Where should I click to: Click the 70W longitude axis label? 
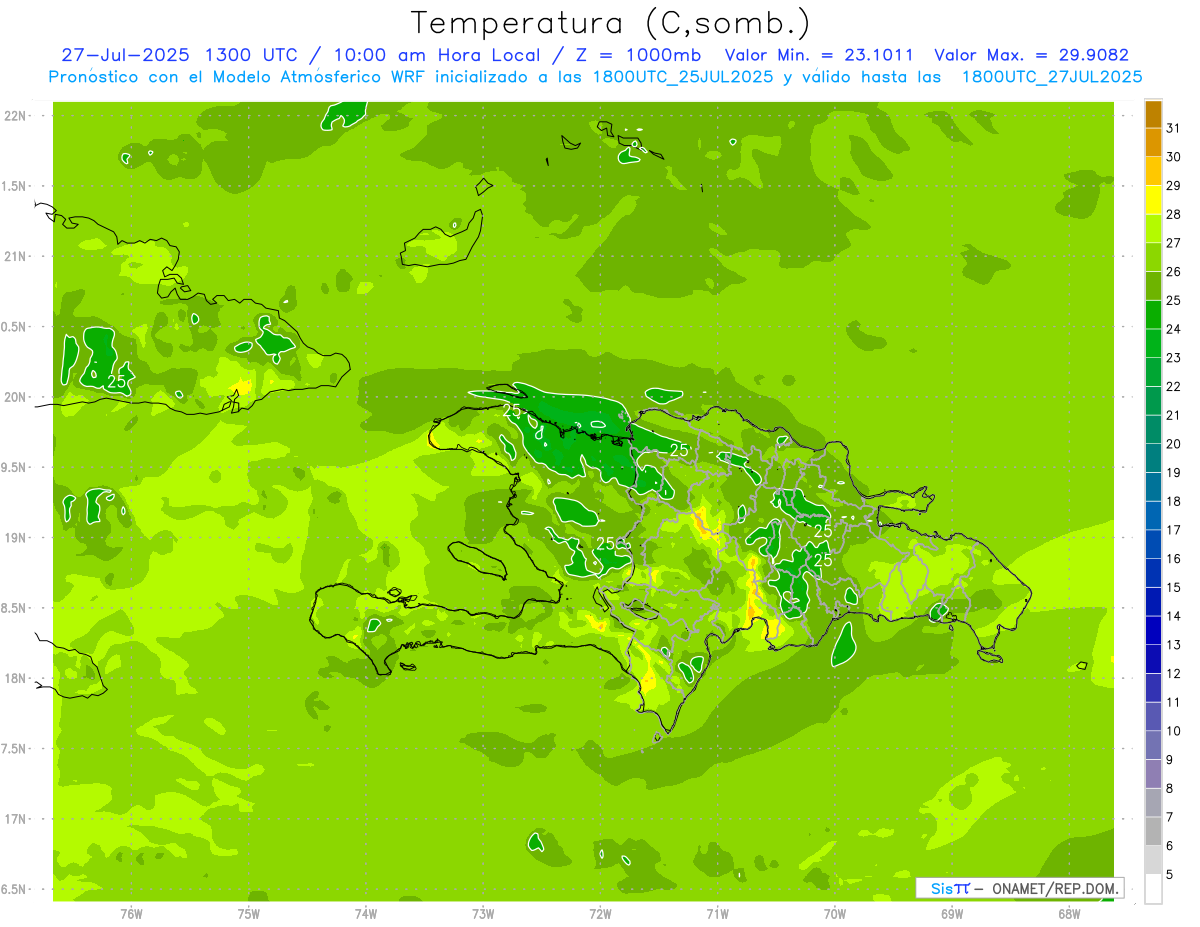[835, 914]
